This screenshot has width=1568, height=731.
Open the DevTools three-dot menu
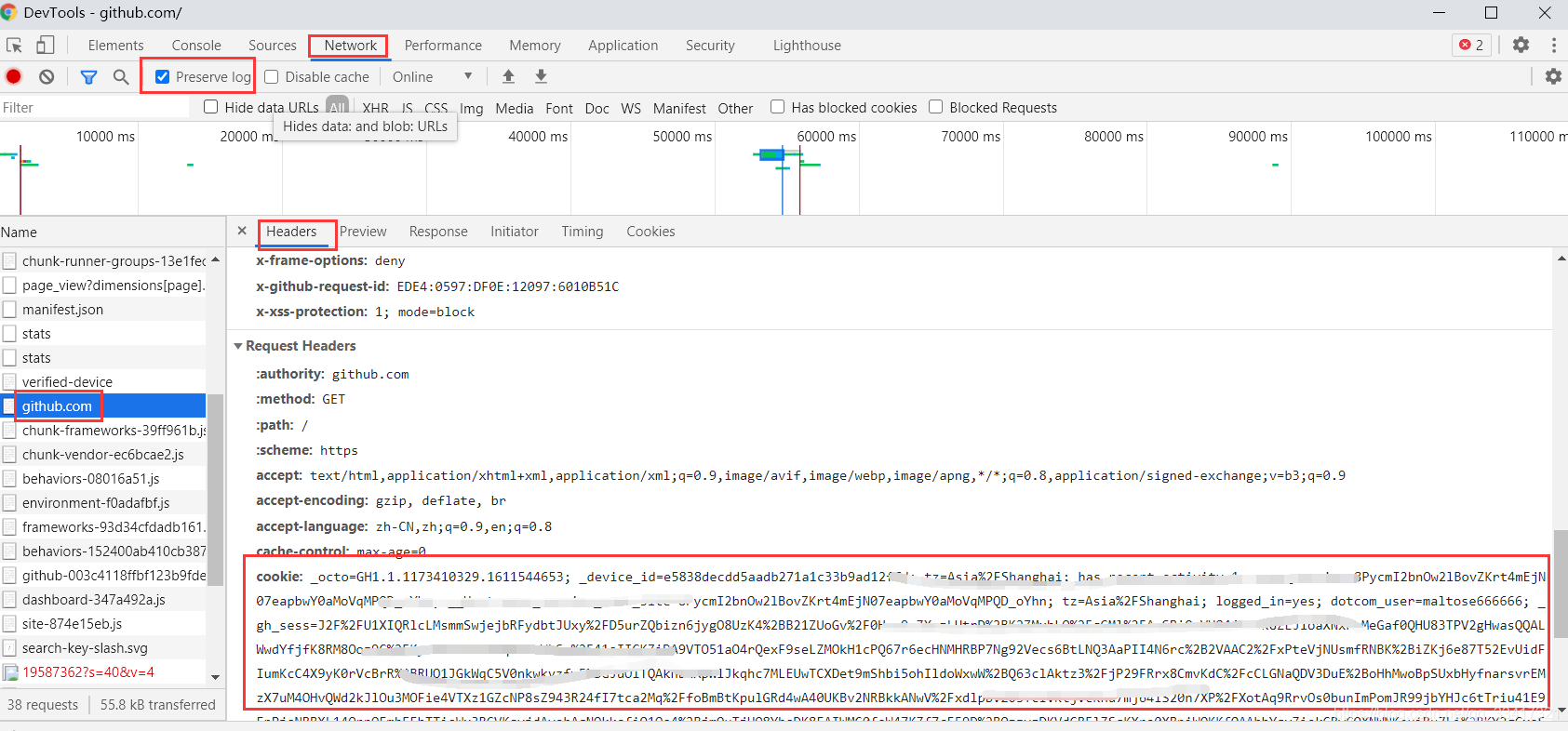(1553, 45)
